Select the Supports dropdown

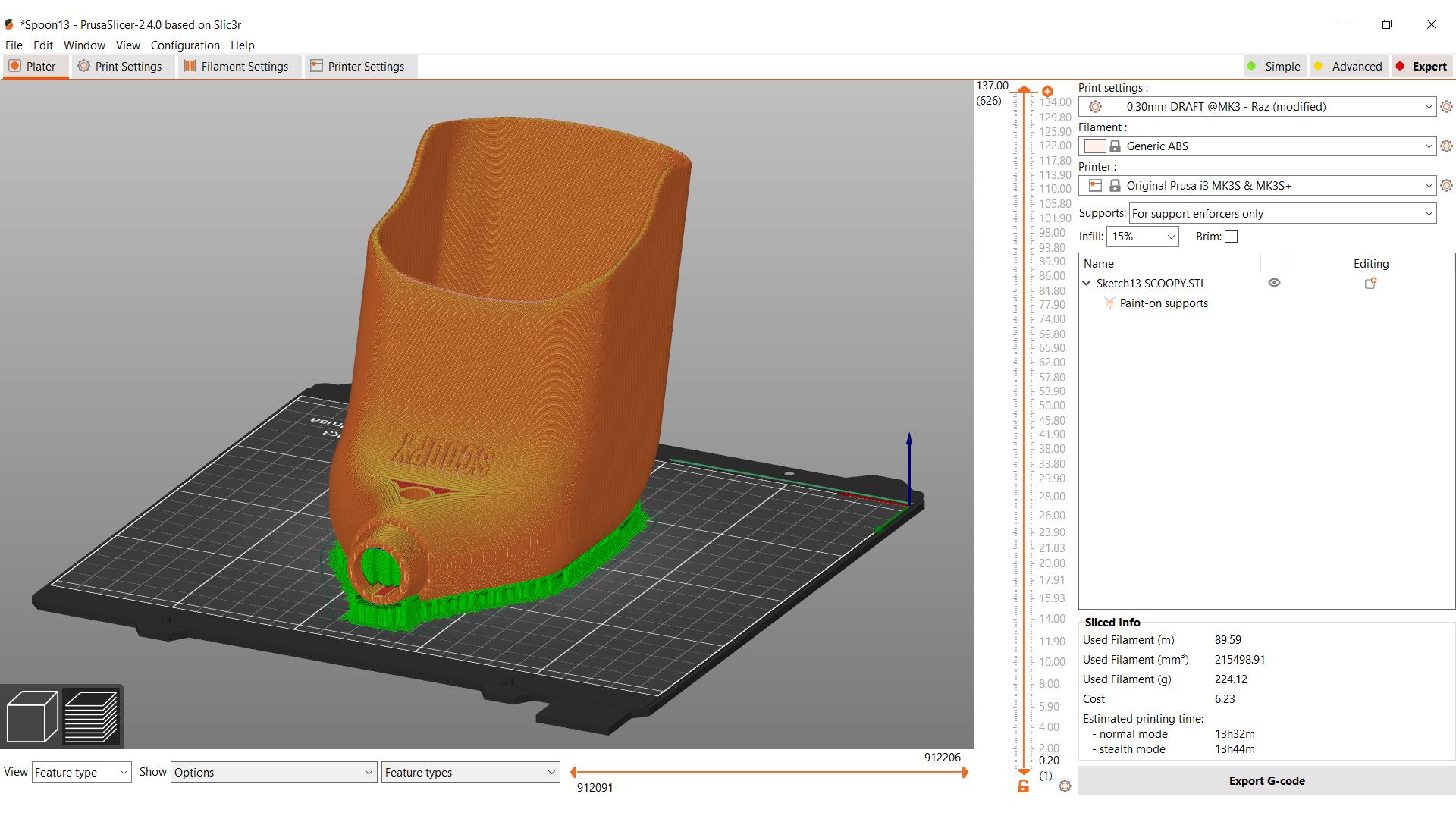[x=1280, y=213]
